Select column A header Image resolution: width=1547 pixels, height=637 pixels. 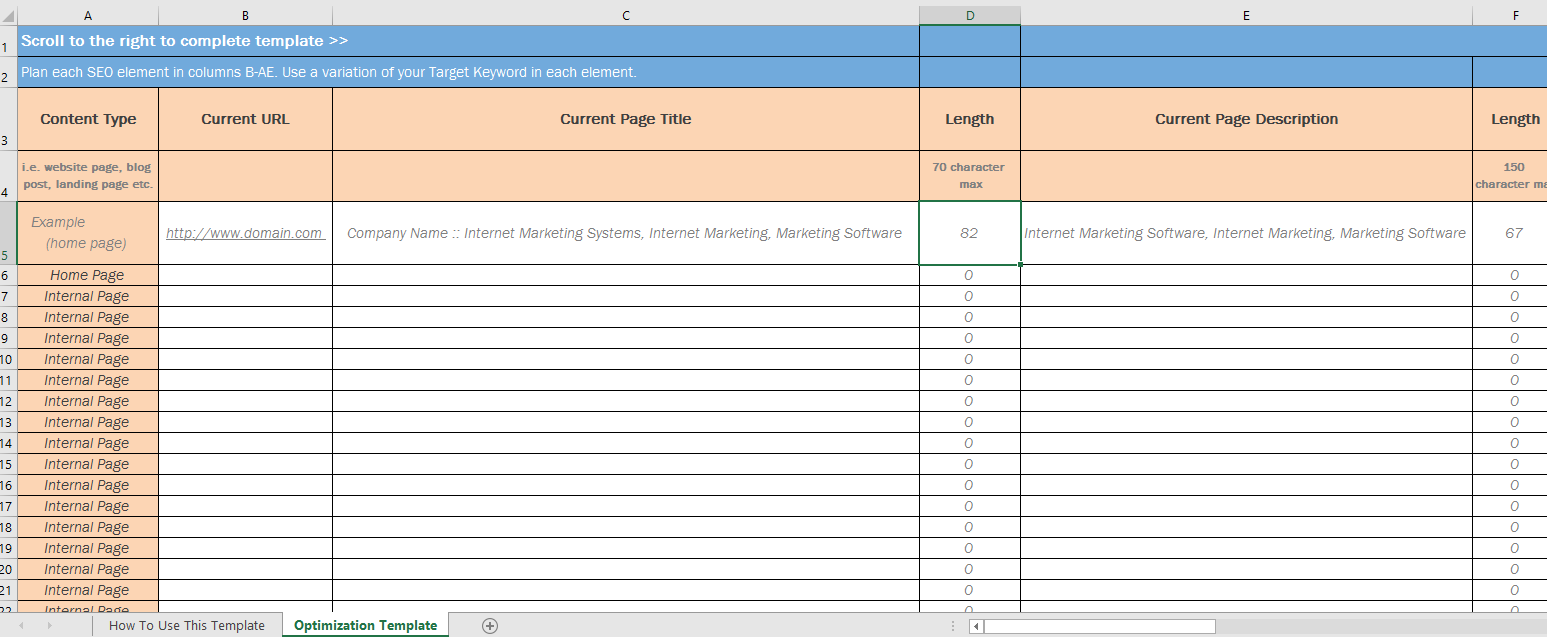click(88, 15)
